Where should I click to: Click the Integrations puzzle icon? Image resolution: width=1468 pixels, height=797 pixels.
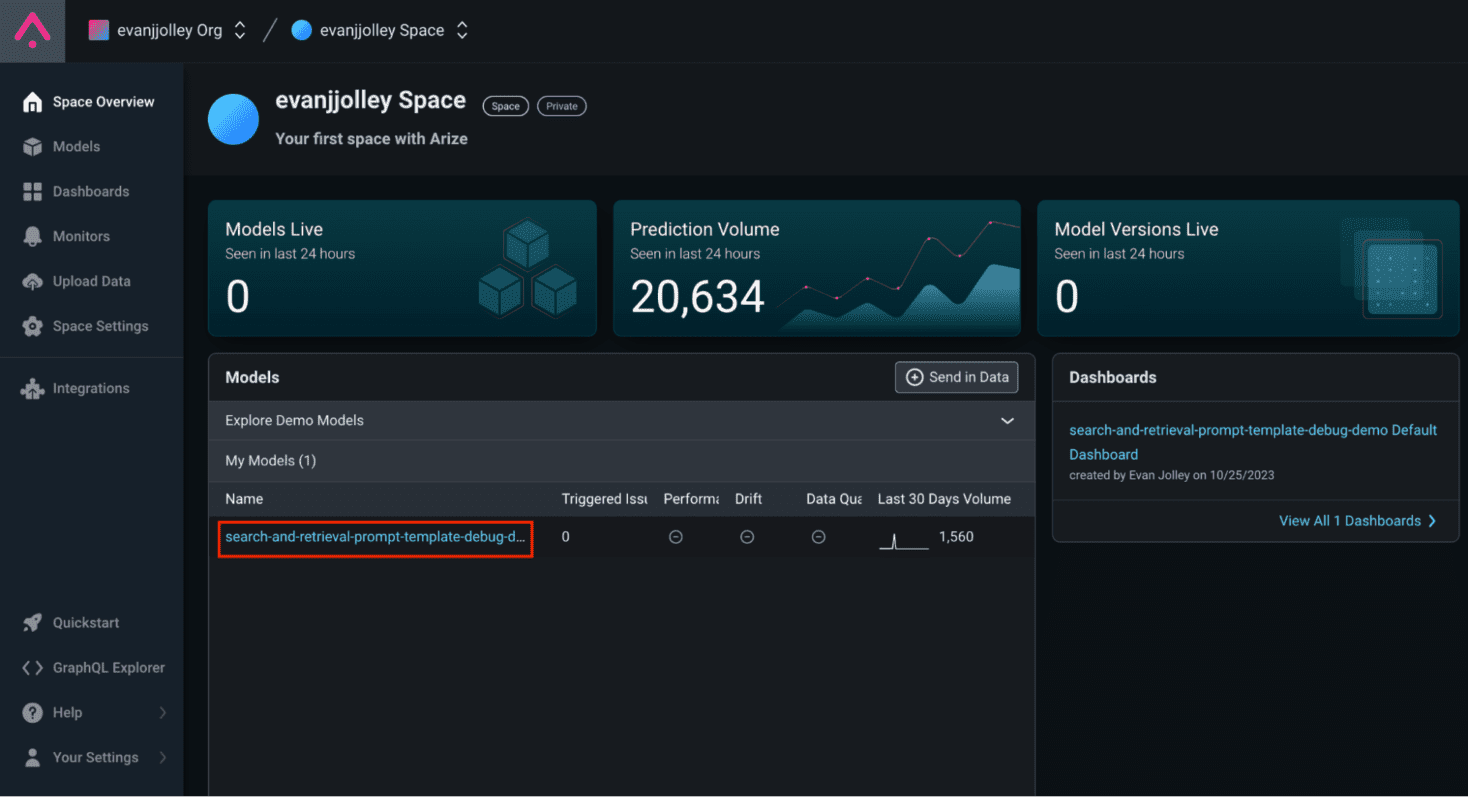click(x=33, y=389)
